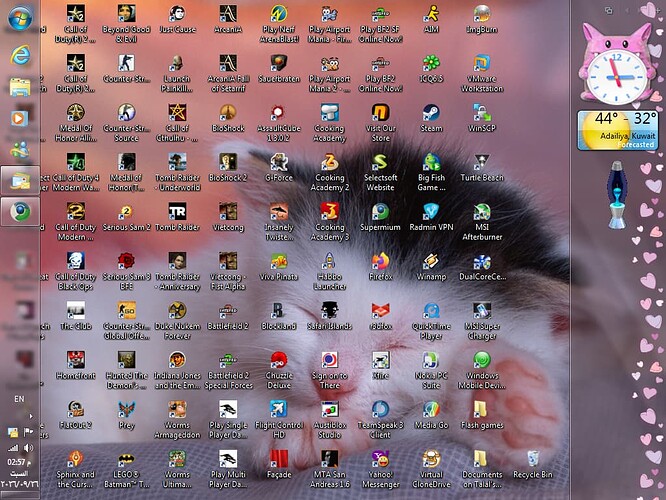Launch TeamSpeak 3 Client icon

pyautogui.click(x=381, y=420)
